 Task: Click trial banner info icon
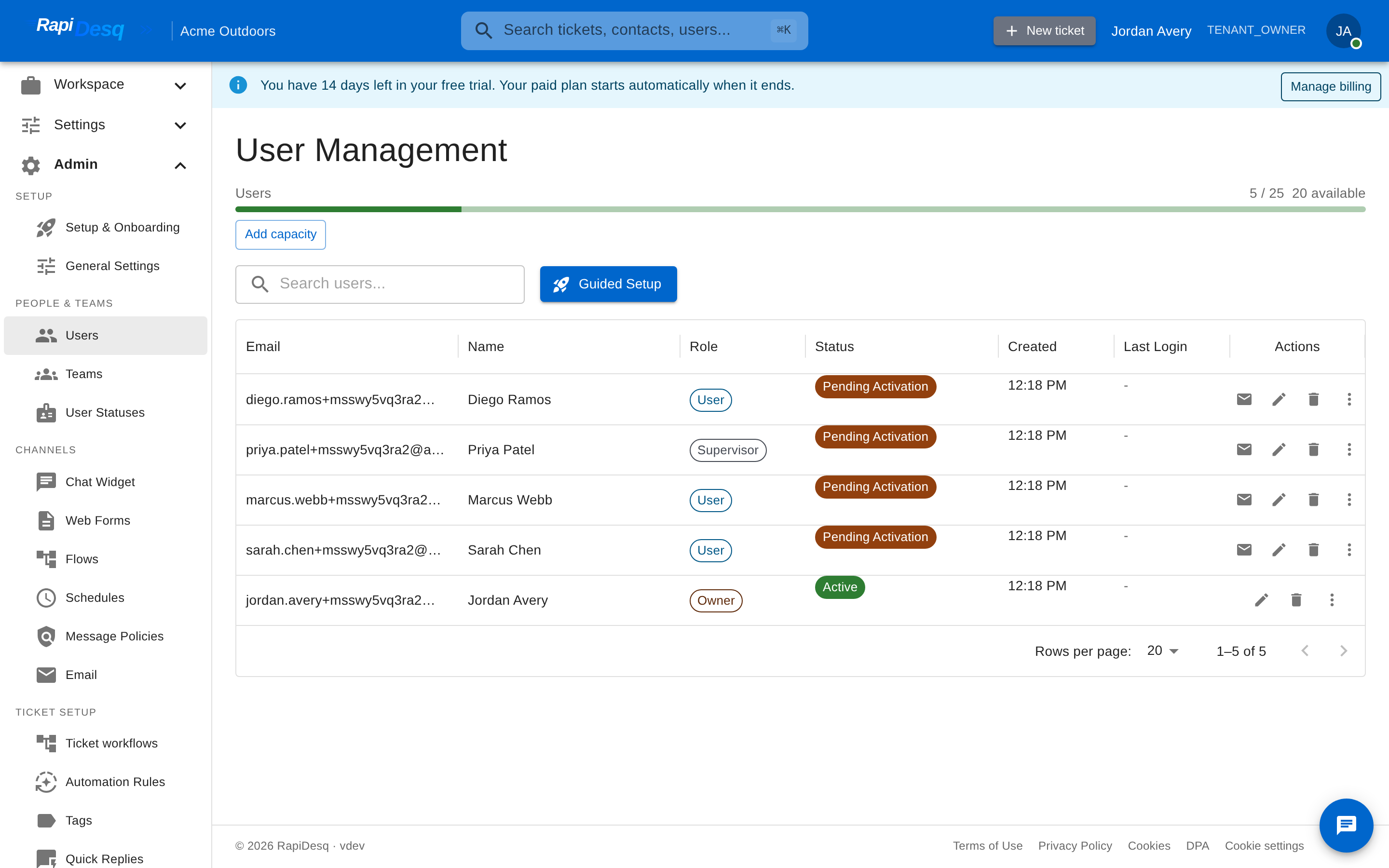click(238, 85)
